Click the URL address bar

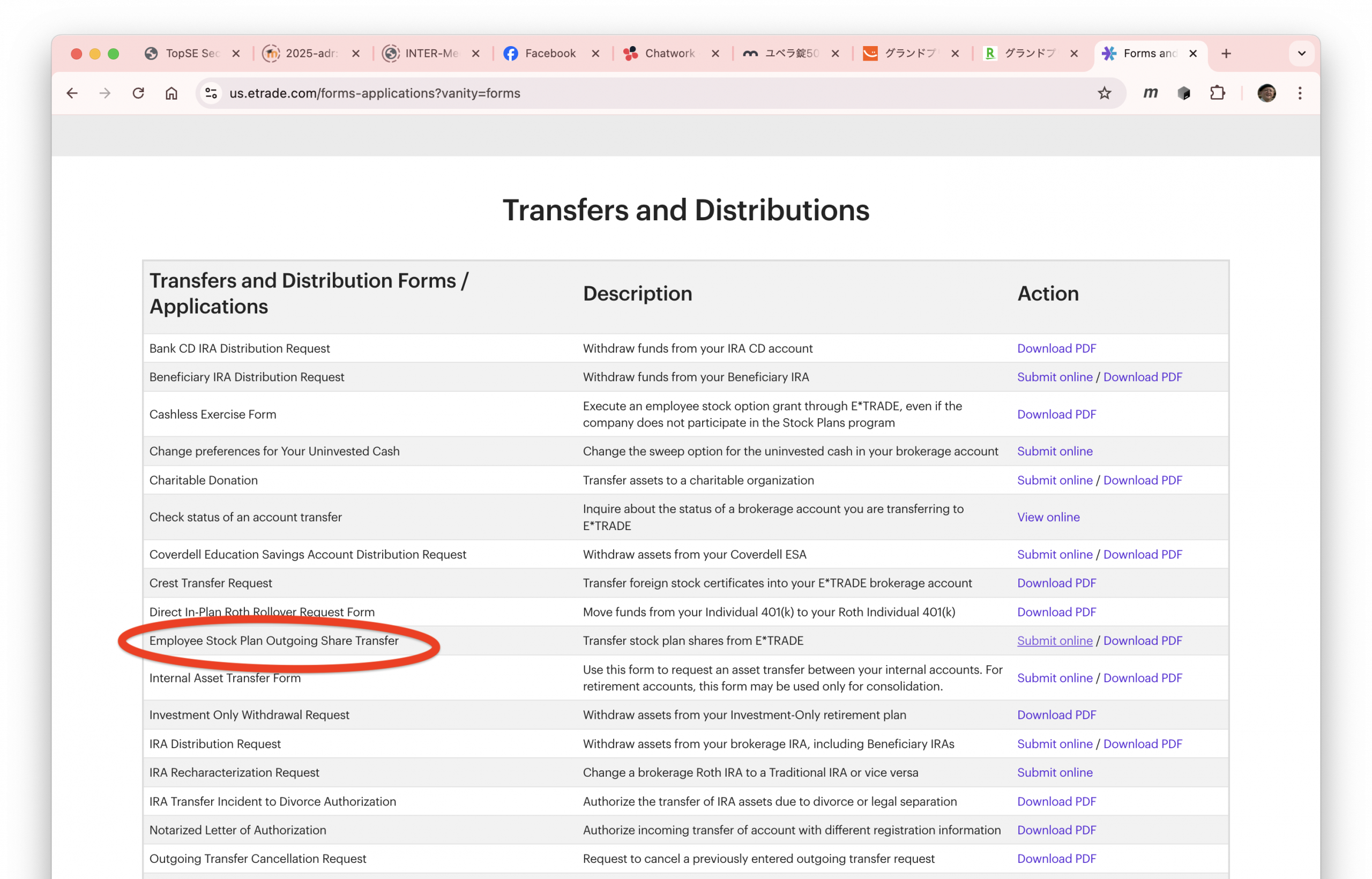pos(628,93)
